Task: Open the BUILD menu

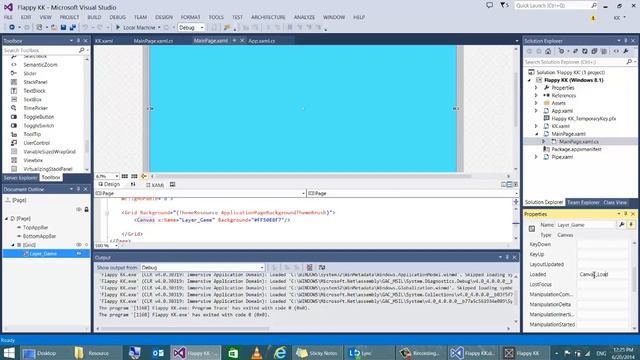Action: [x=94, y=17]
